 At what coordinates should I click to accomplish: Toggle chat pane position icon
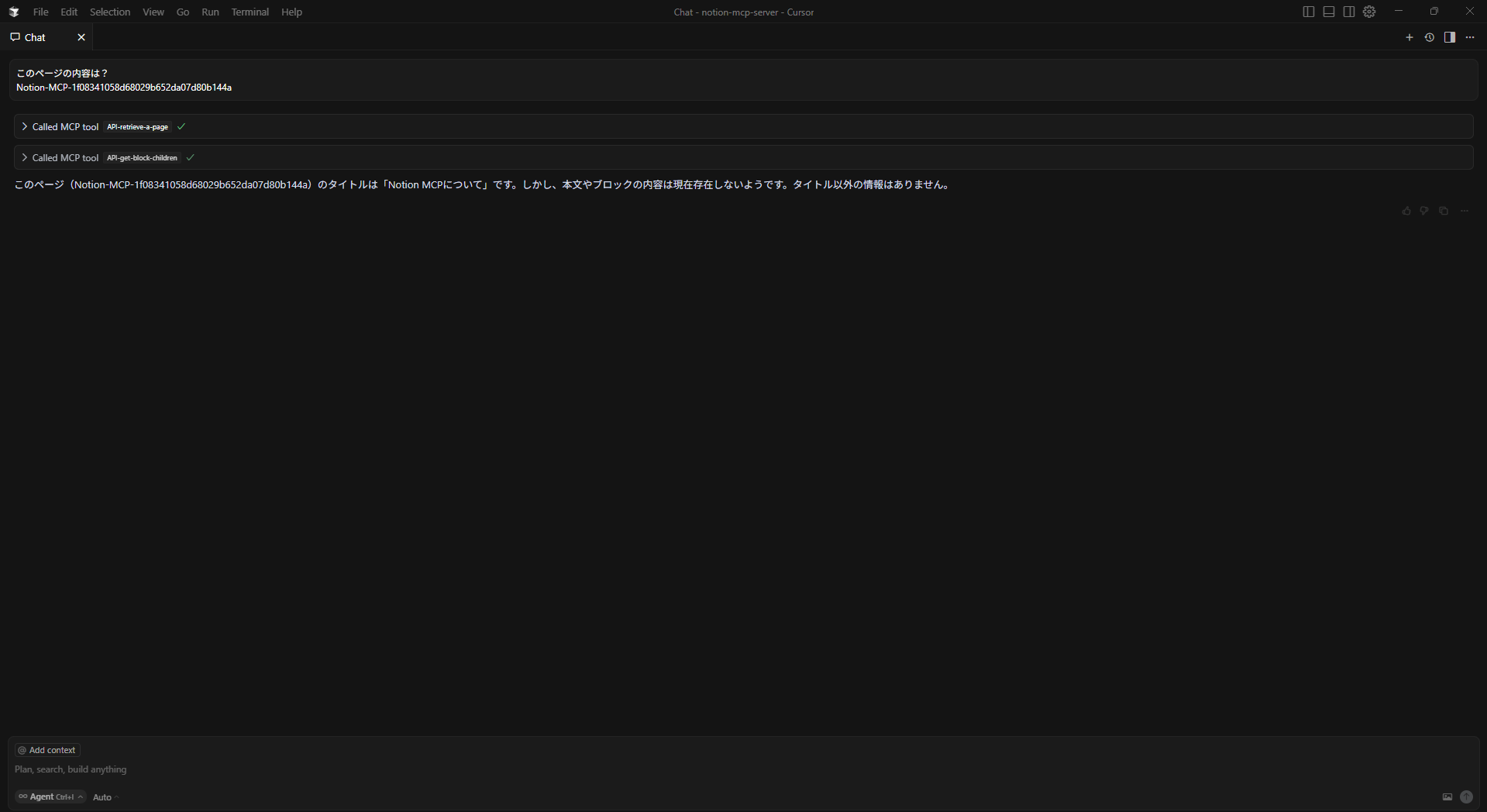pos(1450,37)
